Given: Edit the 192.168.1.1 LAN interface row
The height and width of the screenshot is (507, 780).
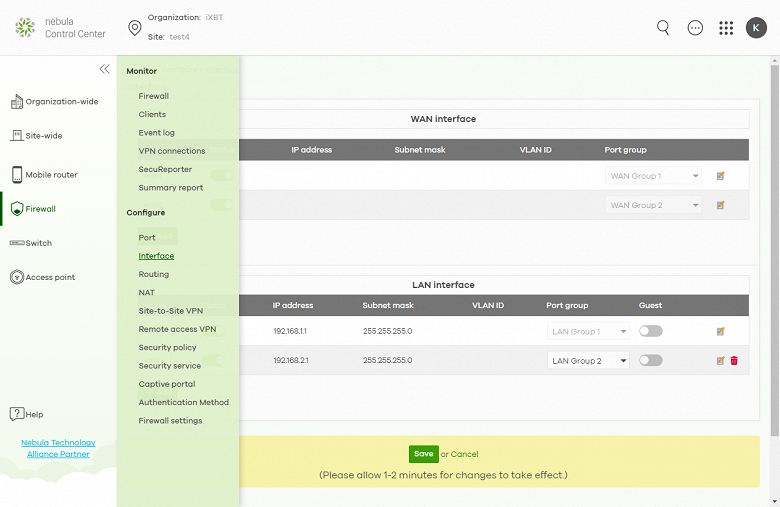Looking at the screenshot, I should tap(720, 331).
